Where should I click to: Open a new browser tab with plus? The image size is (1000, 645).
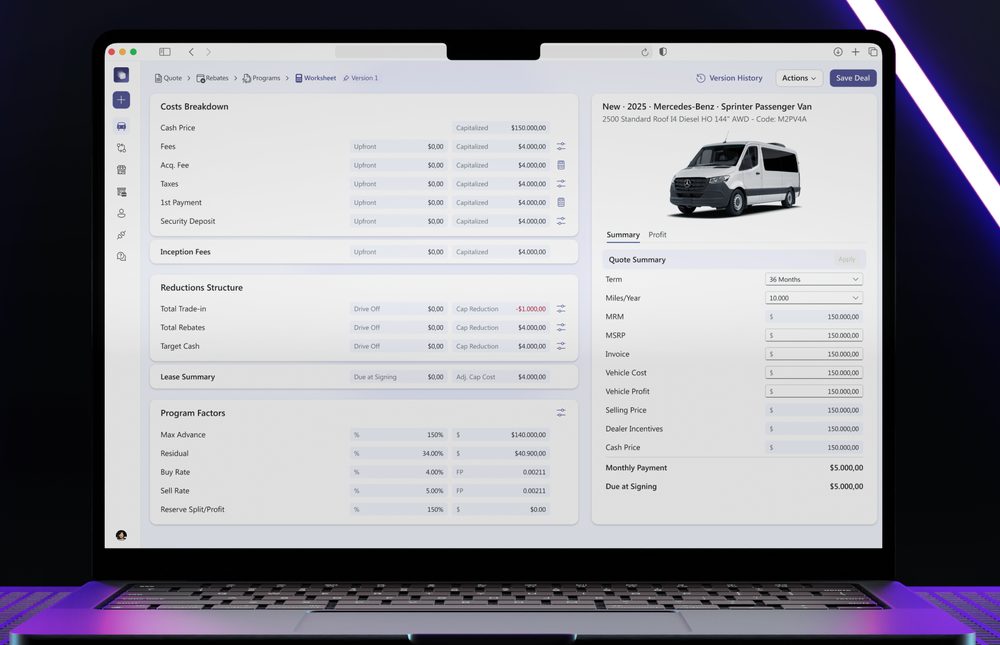pyautogui.click(x=855, y=52)
